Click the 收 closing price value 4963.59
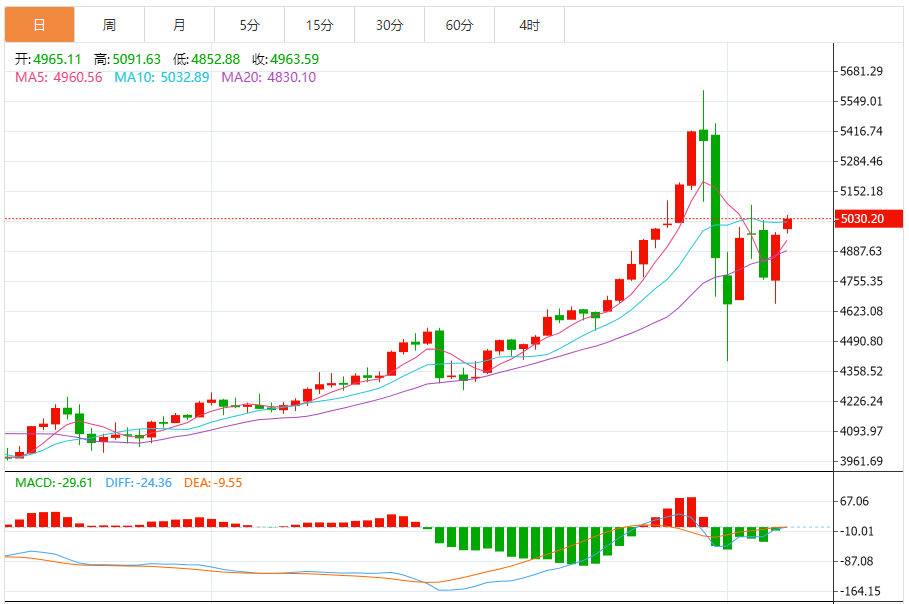909x604 pixels. coord(294,59)
